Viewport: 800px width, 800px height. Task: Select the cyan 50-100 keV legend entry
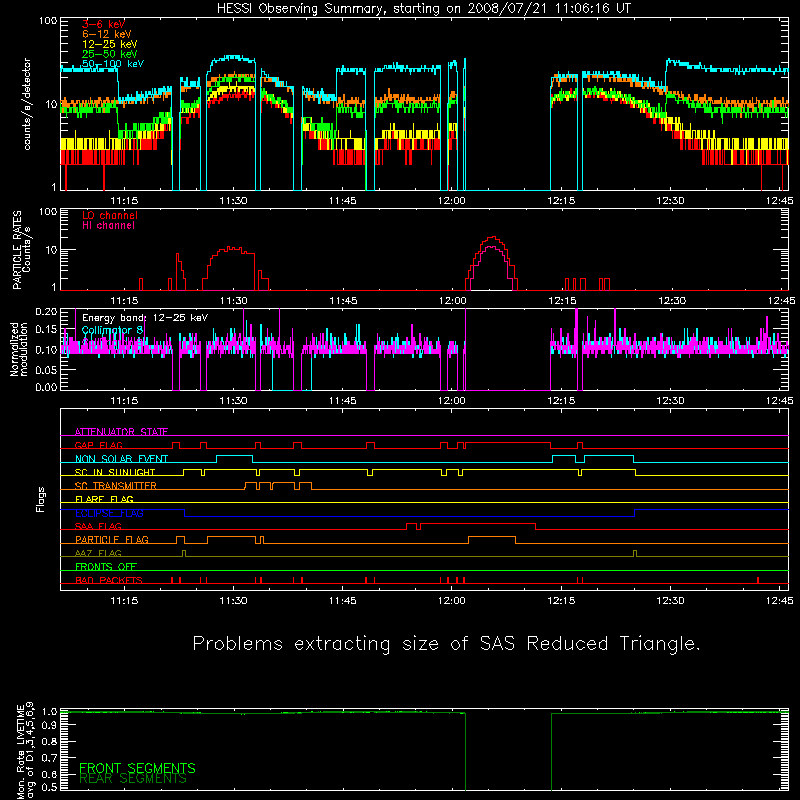click(113, 64)
